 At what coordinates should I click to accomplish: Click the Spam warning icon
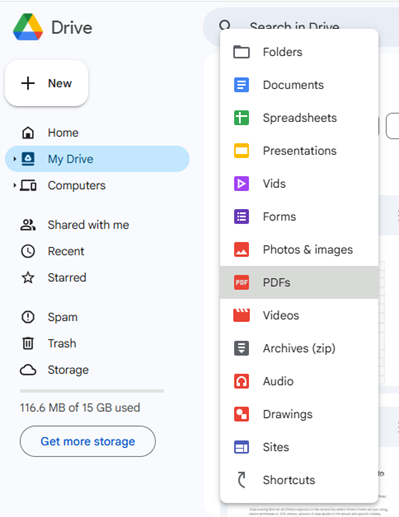point(28,317)
